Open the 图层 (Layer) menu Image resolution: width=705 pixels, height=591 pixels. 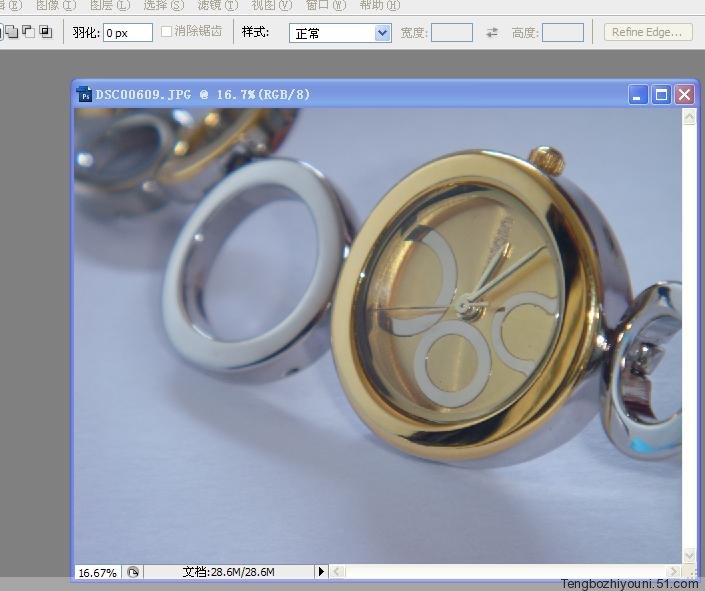110,5
